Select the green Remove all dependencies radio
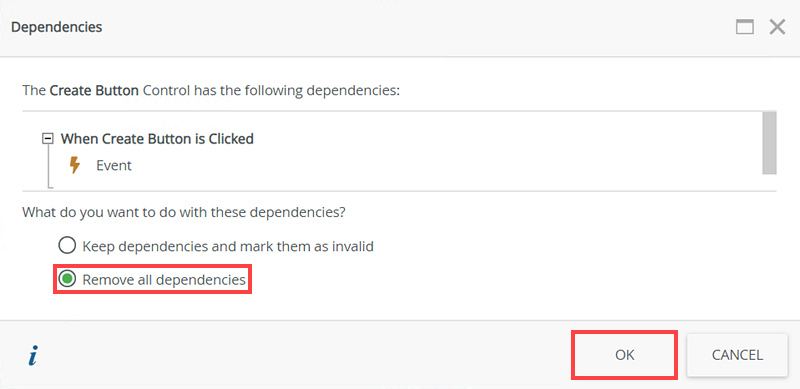The image size is (800, 389). click(x=67, y=279)
